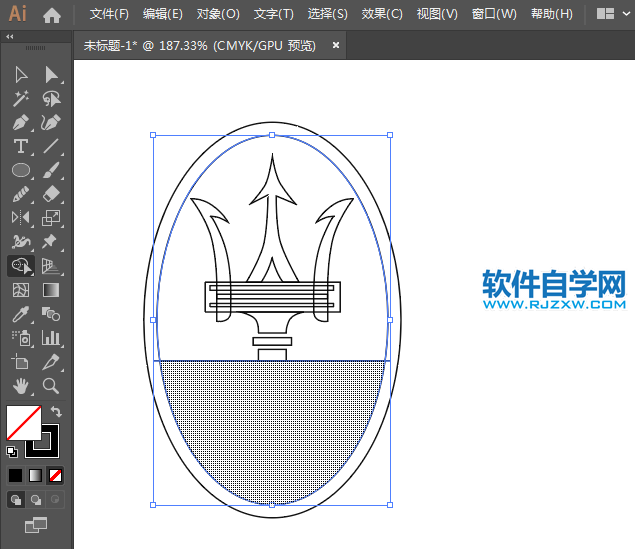Enable Draw Behind mode
635x549 pixels.
(36, 500)
